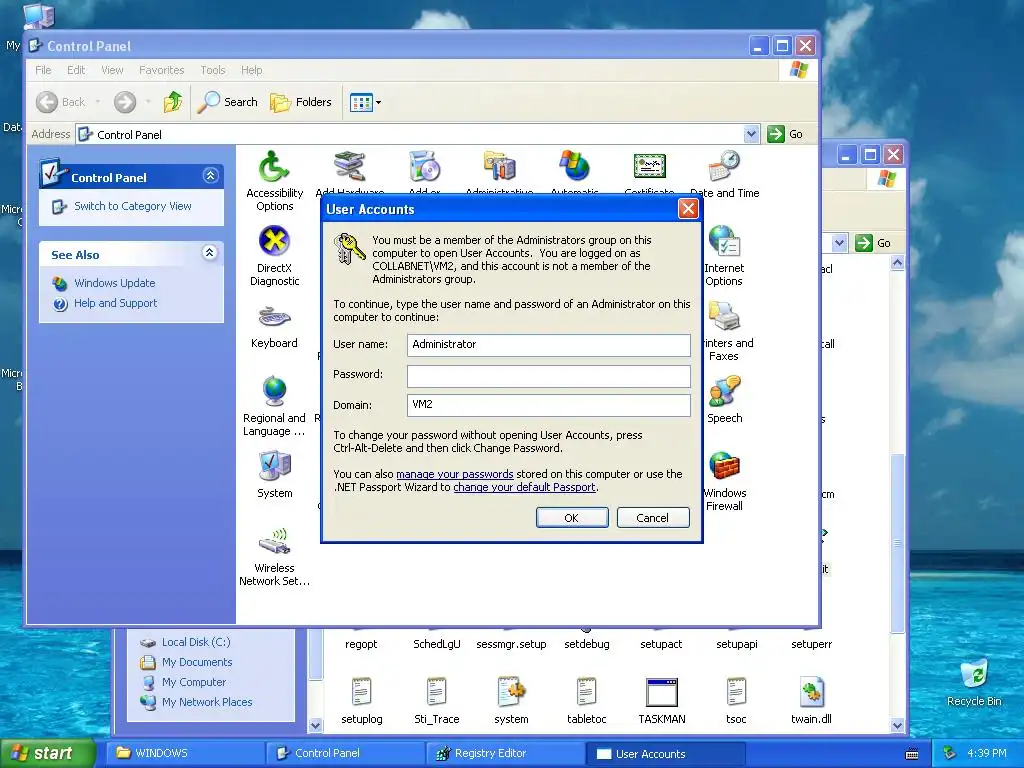
Task: Click the Start button
Action: (48, 753)
